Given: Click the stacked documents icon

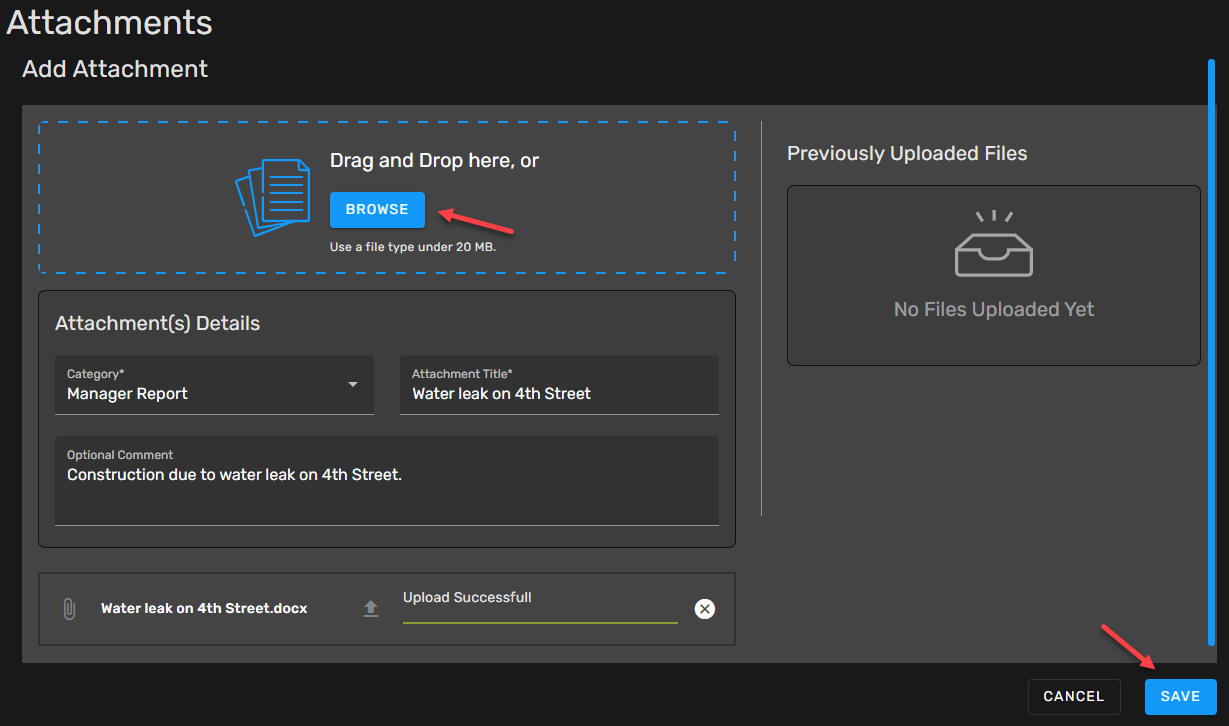Looking at the screenshot, I should pos(273,197).
